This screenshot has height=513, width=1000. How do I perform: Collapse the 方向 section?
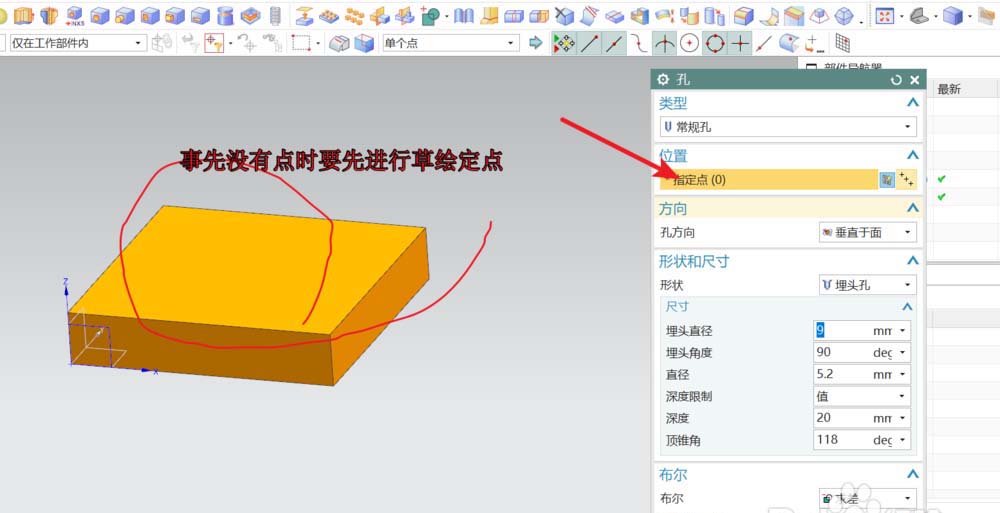tap(913, 208)
